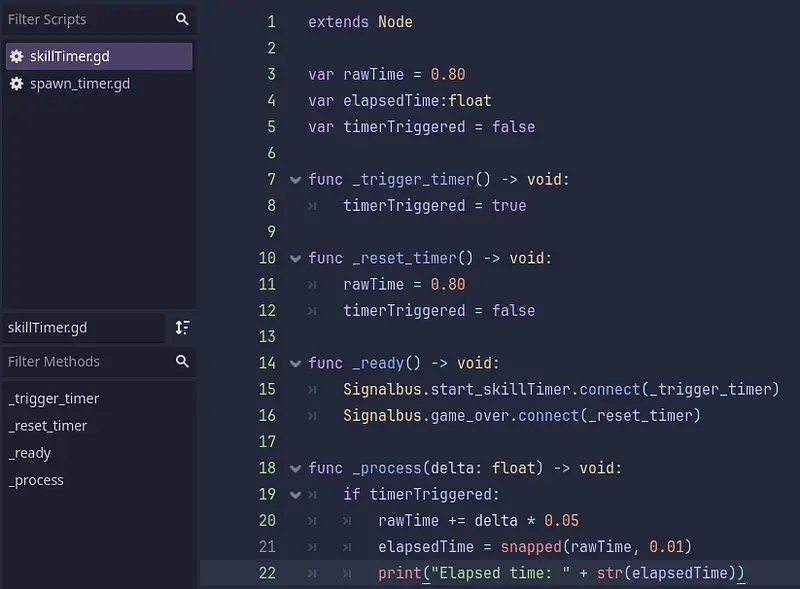The height and width of the screenshot is (589, 800).
Task: Fold the _process function at line 18
Action: pos(295,468)
